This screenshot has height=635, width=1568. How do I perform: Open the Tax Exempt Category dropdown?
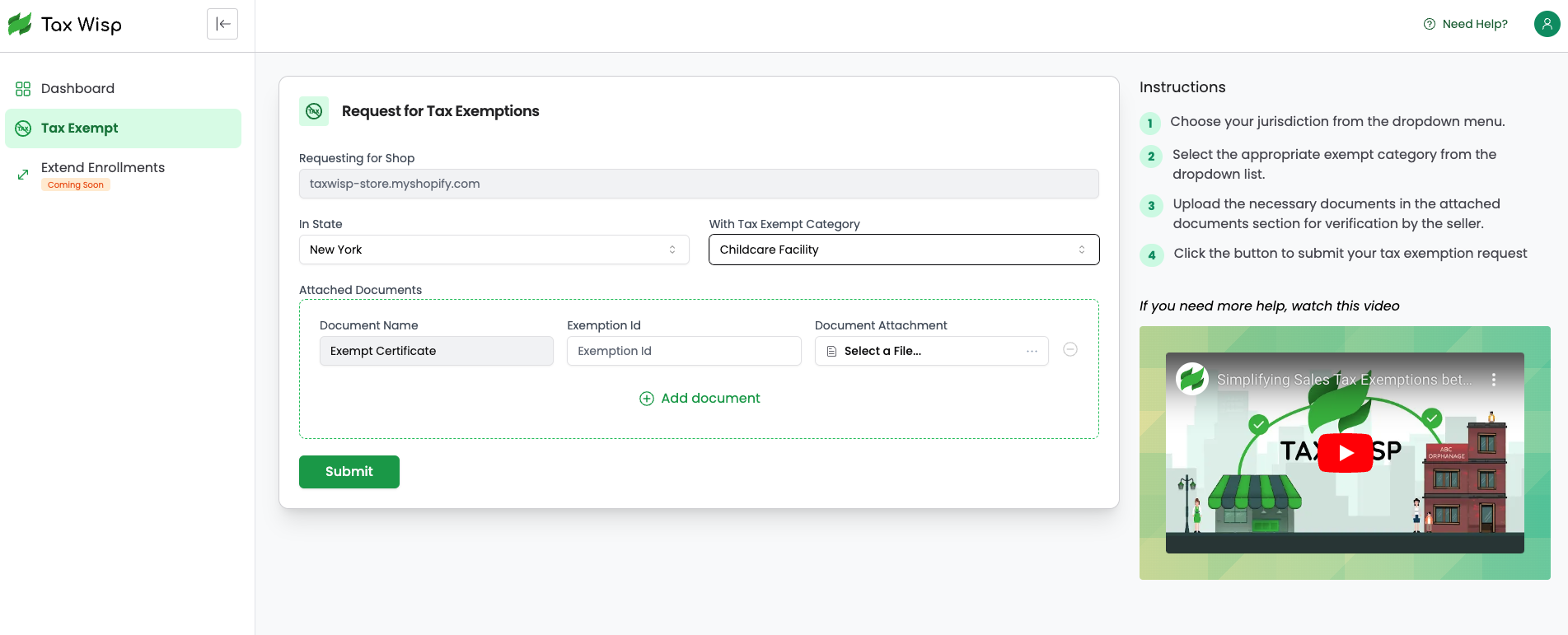904,250
